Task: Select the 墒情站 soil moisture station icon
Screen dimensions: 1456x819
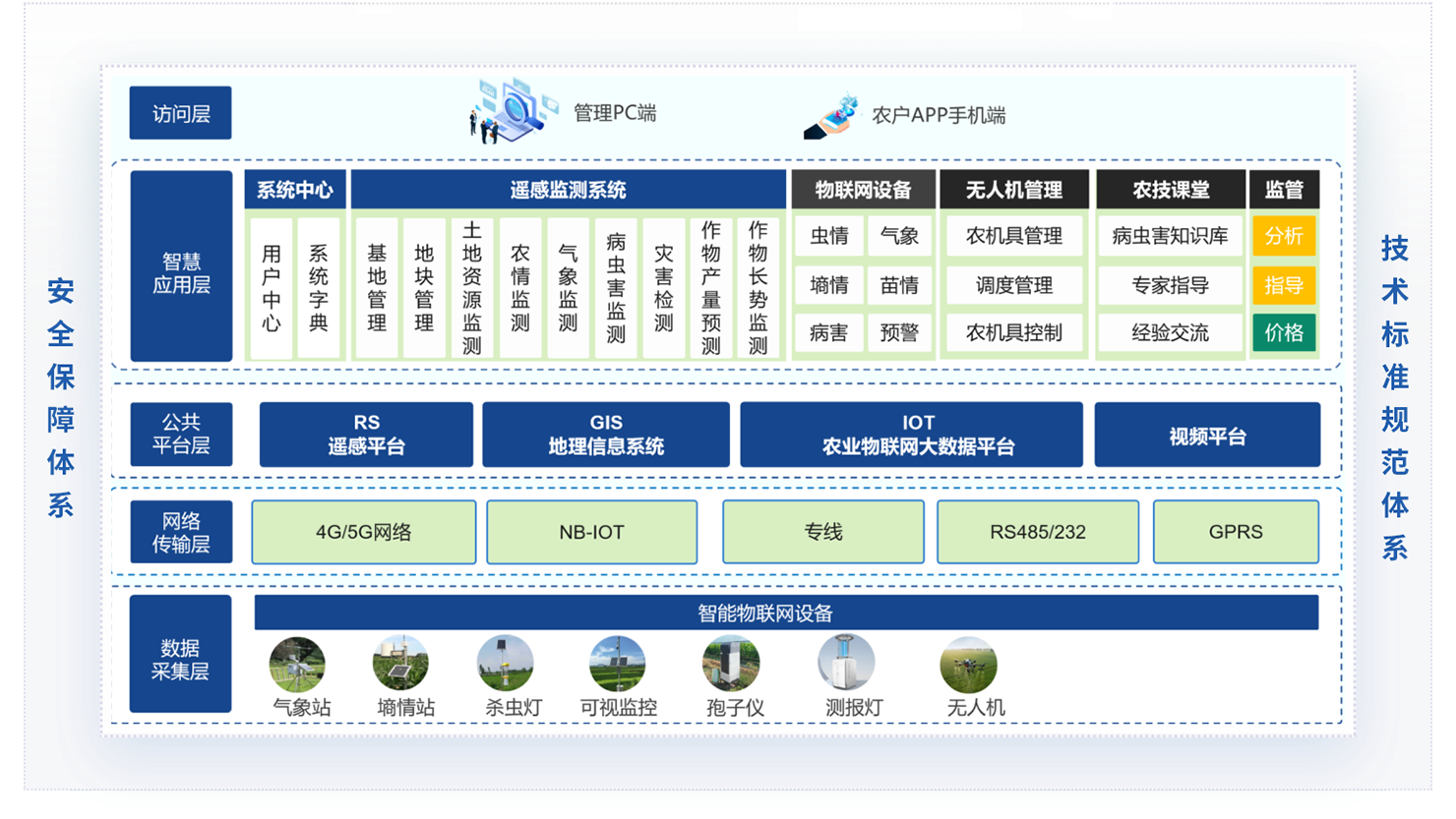Action: (x=401, y=665)
